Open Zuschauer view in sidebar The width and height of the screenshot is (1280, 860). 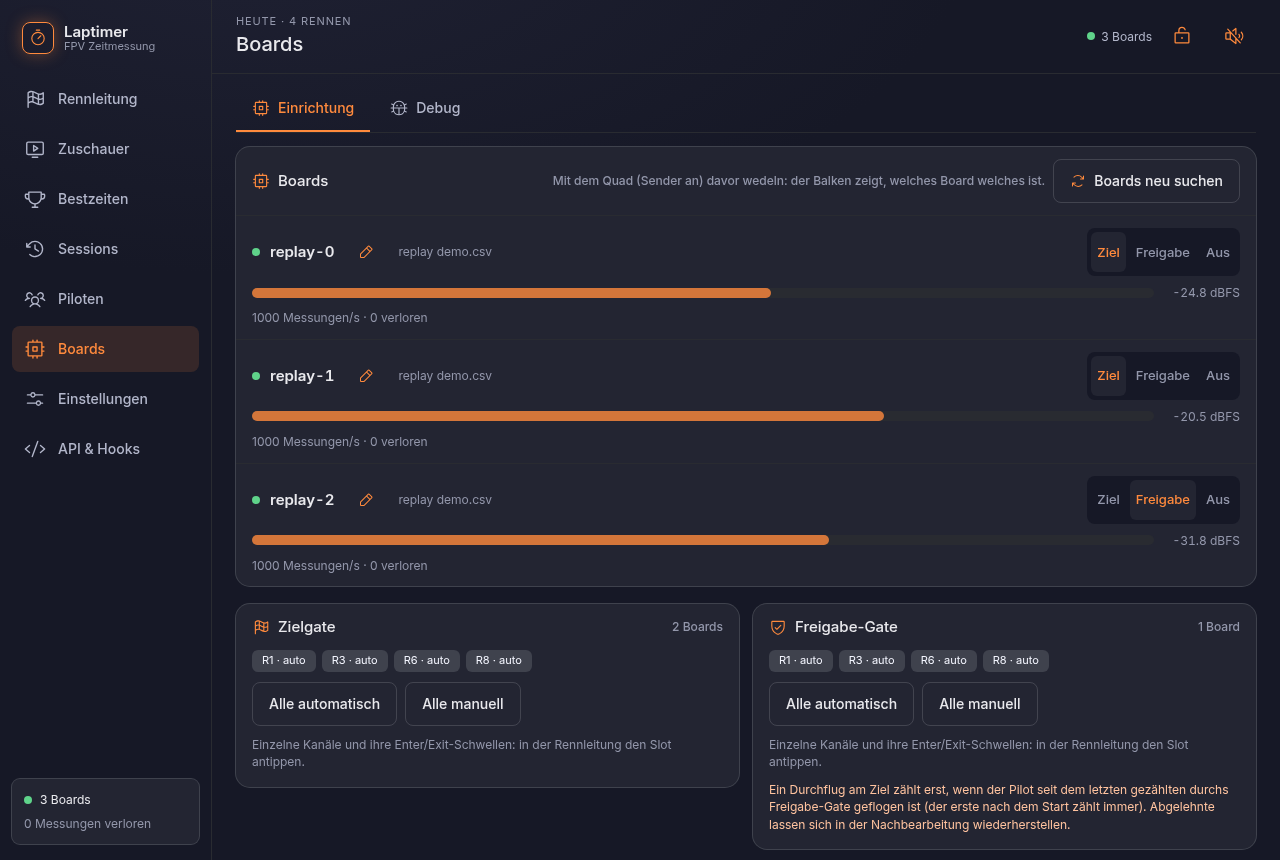[105, 149]
